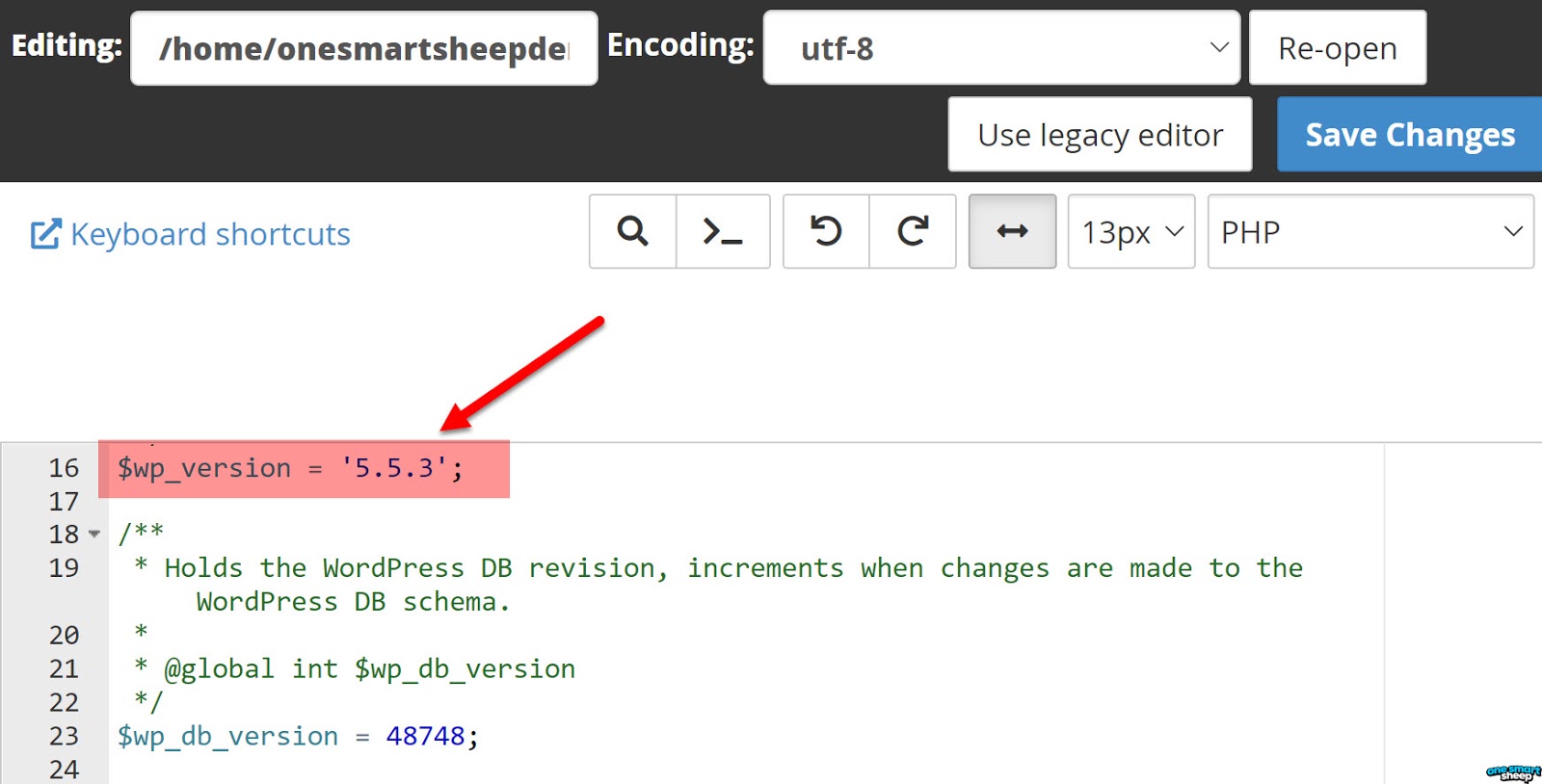Click the Use legacy editor button
This screenshot has height=784, width=1542.
pyautogui.click(x=1100, y=135)
